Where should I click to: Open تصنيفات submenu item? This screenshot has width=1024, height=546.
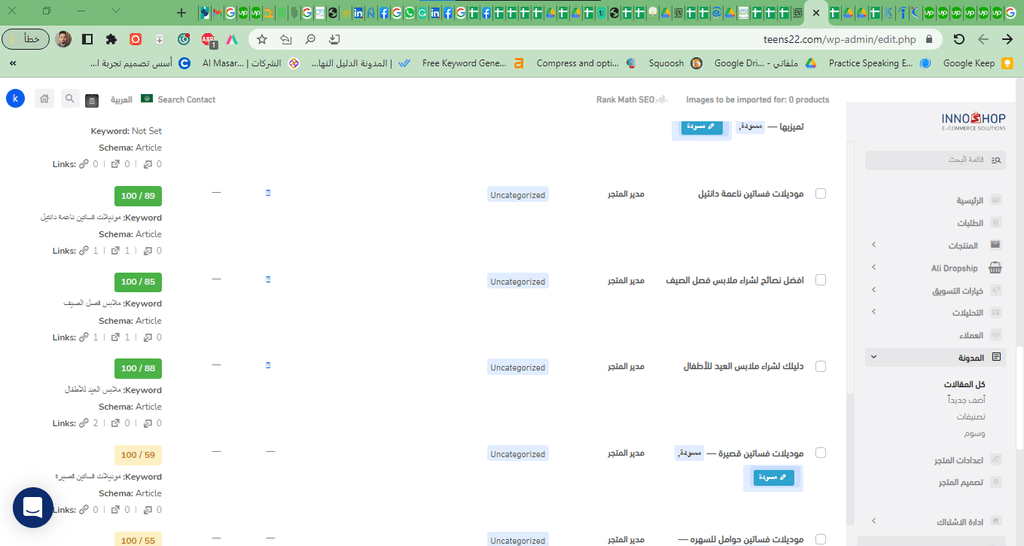tap(970, 417)
